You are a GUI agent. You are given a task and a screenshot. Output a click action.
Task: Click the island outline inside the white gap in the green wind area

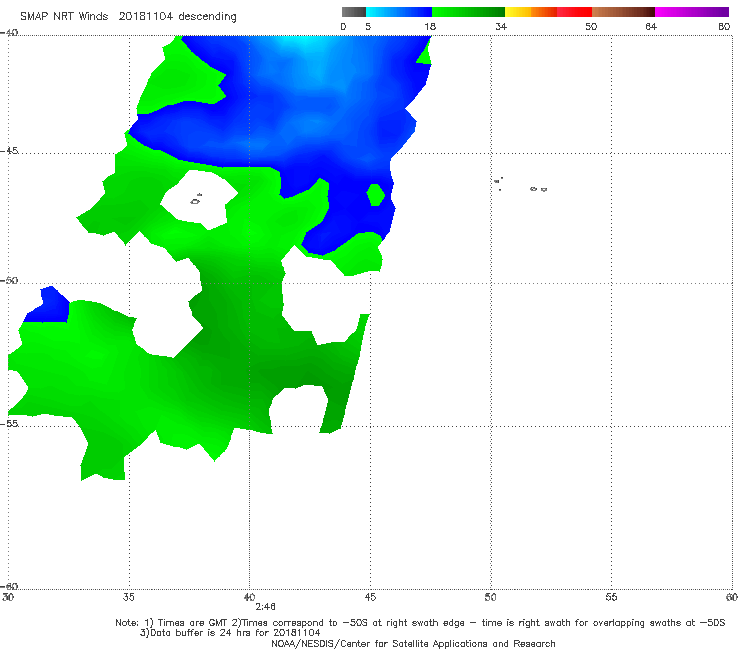pyautogui.click(x=196, y=200)
